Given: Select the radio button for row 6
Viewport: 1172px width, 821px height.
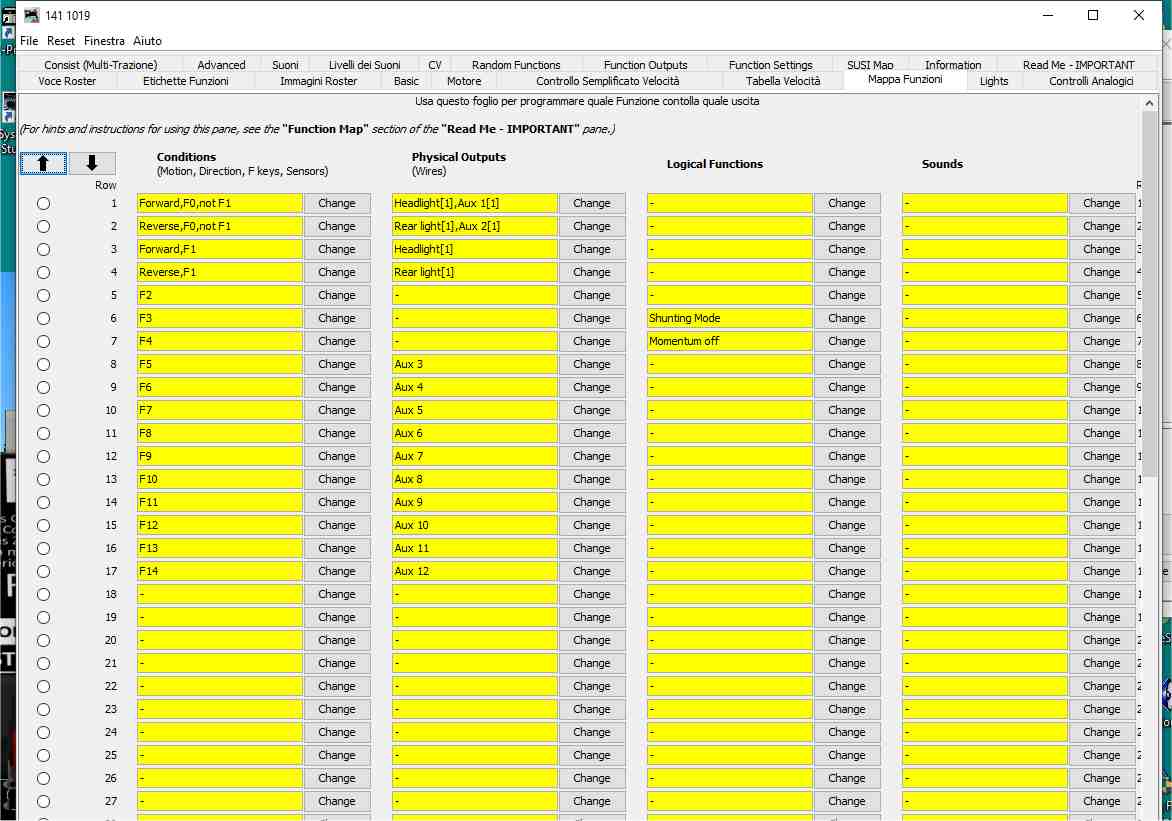Looking at the screenshot, I should click(43, 318).
